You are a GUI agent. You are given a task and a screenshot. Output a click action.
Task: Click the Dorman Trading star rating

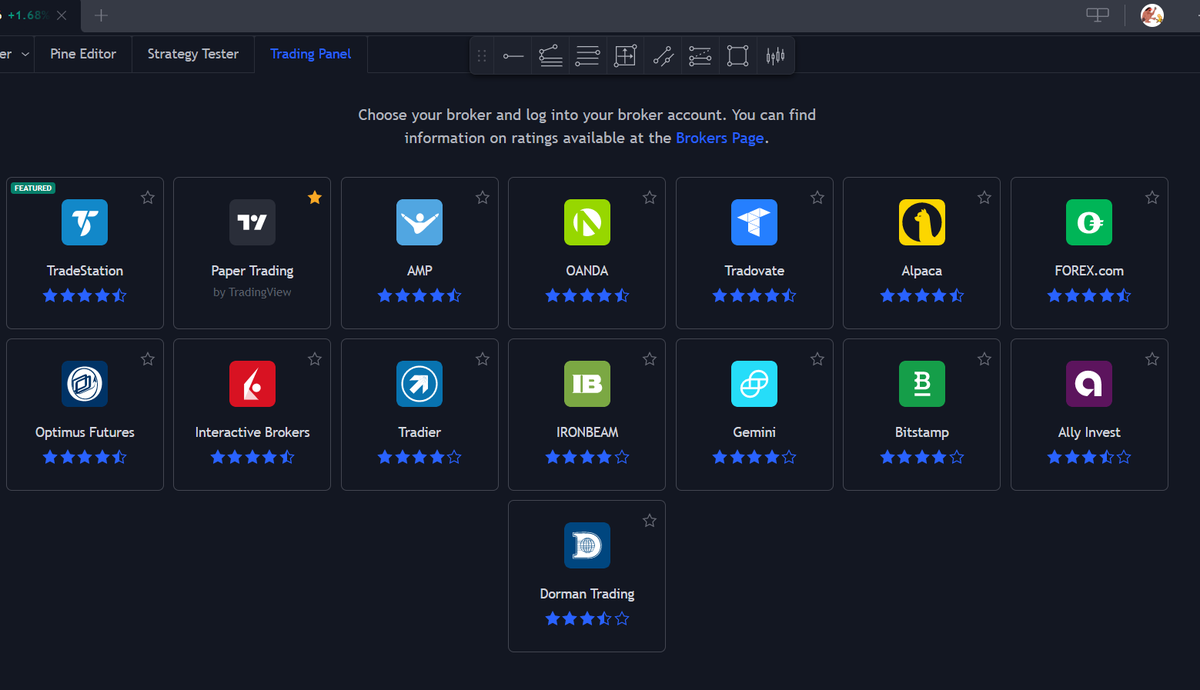[x=587, y=619]
